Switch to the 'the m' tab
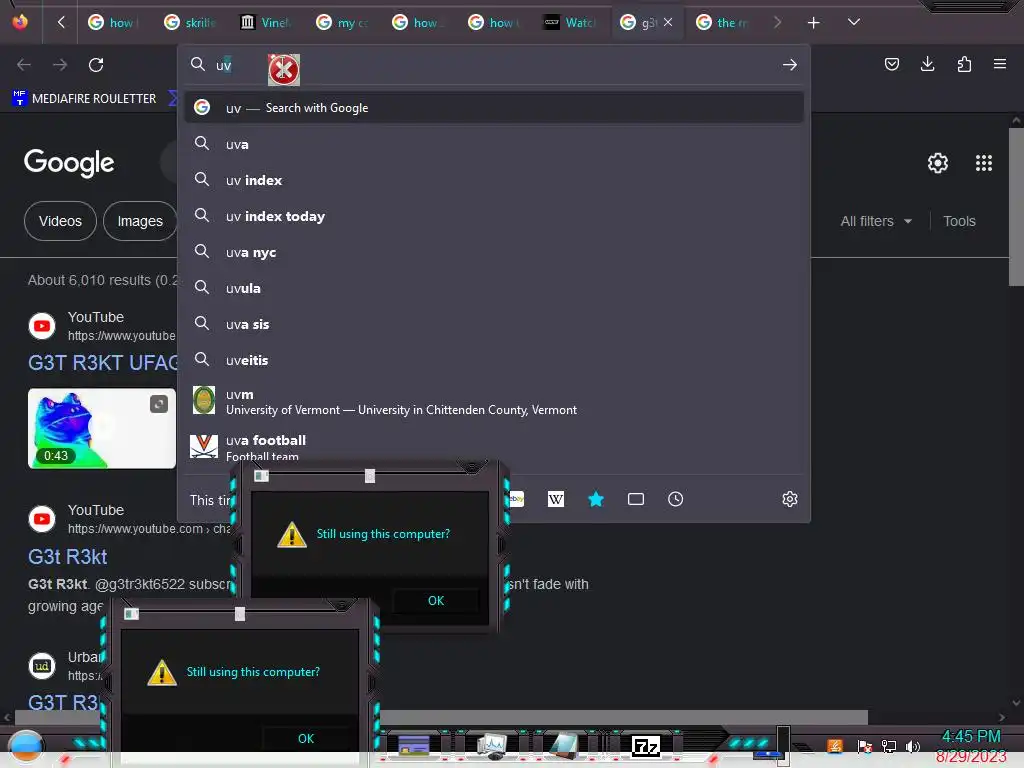 click(722, 23)
